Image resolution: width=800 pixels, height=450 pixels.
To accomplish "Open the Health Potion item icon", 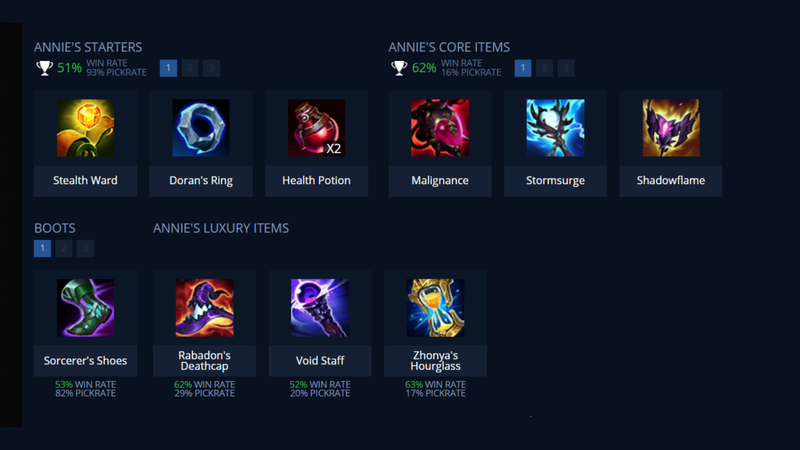I will pos(316,128).
